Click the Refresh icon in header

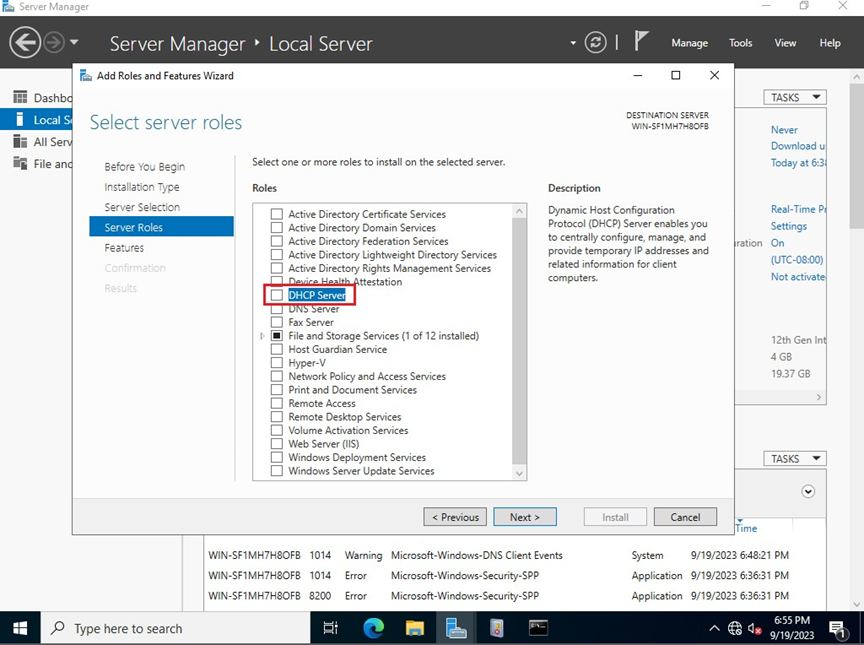595,42
